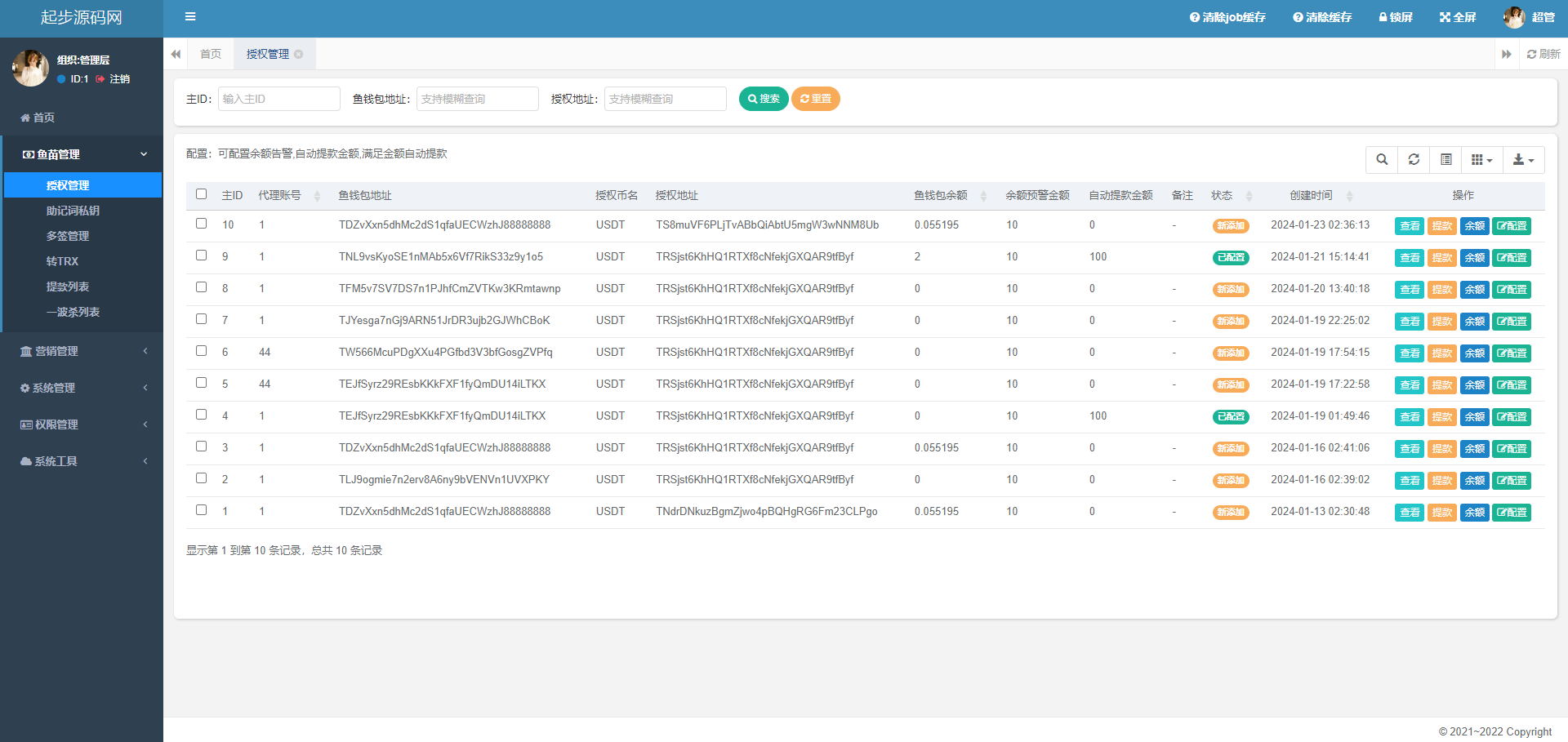Close the 授权管理 tab with its x icon
This screenshot has height=742, width=1568.
(x=299, y=55)
